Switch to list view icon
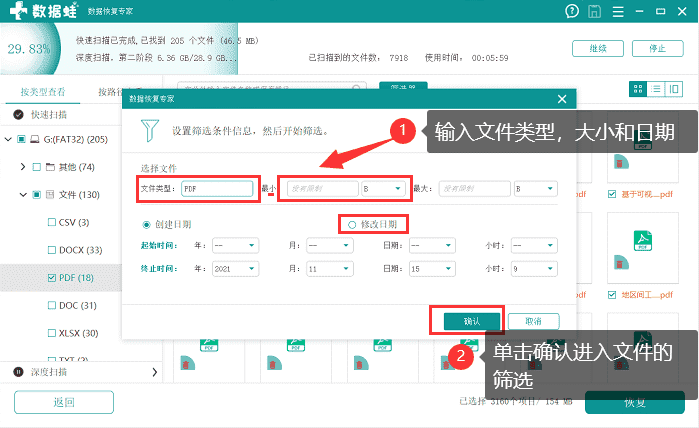This screenshot has width=699, height=428. click(x=656, y=89)
